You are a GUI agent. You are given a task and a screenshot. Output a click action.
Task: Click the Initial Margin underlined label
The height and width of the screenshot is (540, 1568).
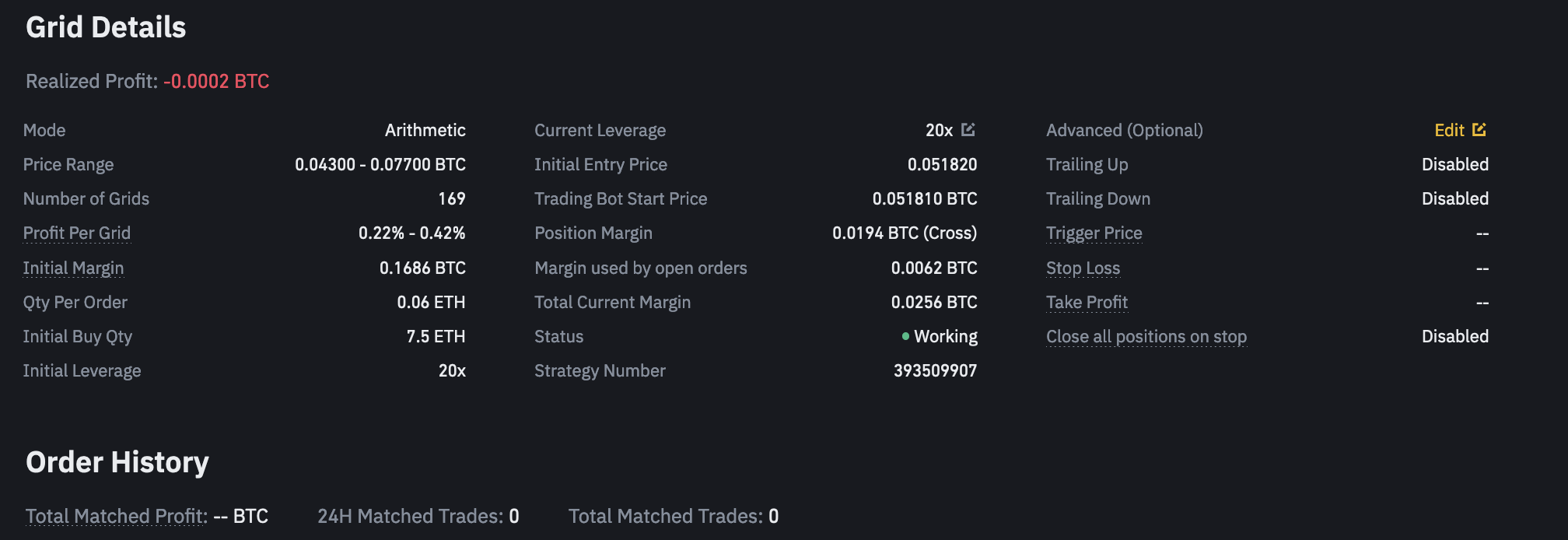(73, 268)
